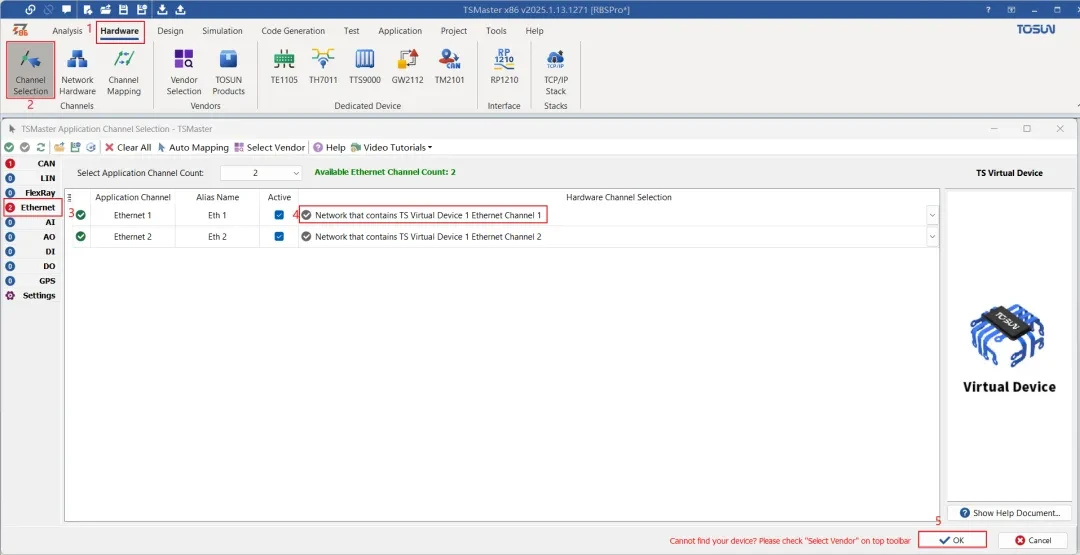Open the RP1210 interface
Viewport: 1080px width, 555px height.
(x=504, y=65)
